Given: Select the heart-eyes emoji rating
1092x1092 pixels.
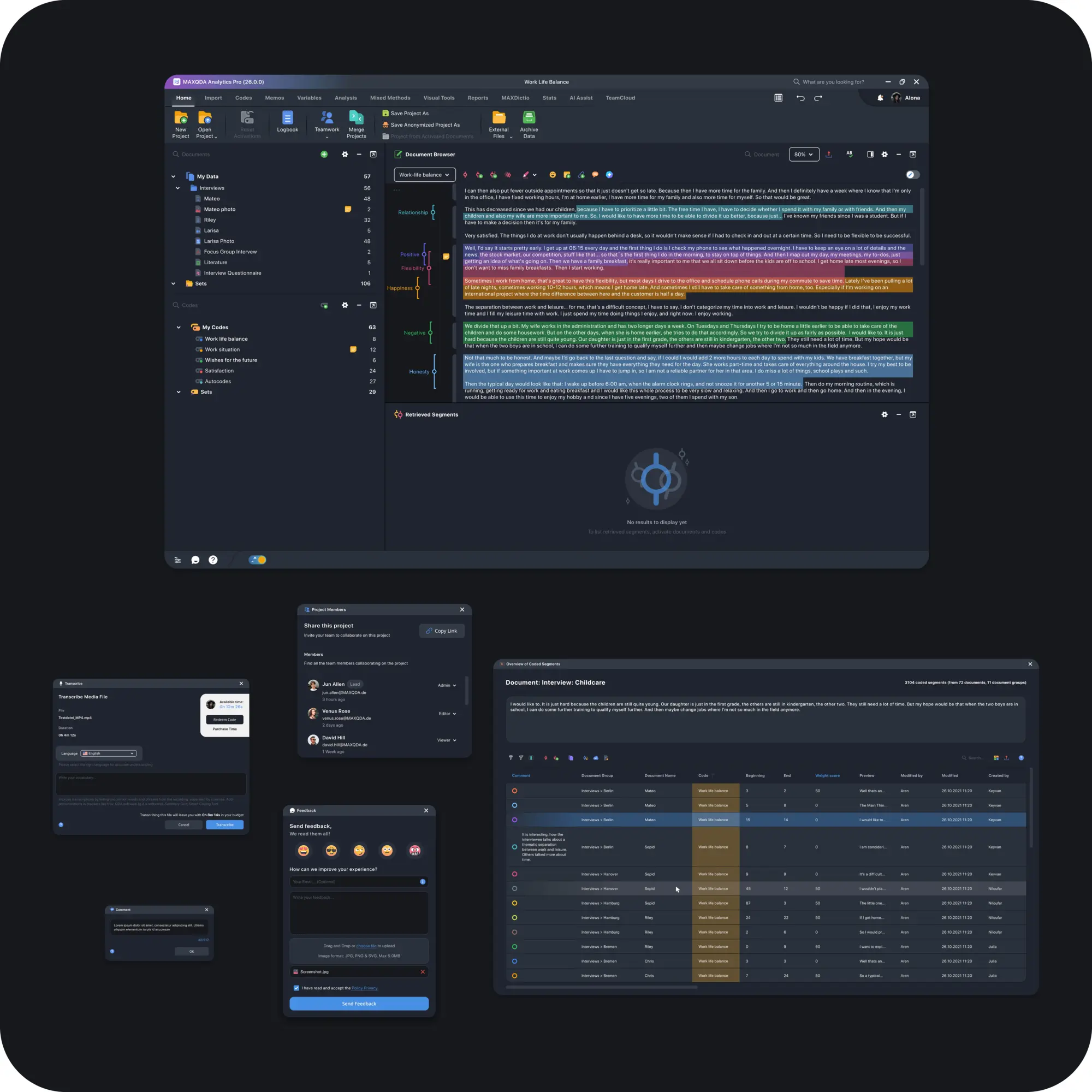Looking at the screenshot, I should 304,851.
